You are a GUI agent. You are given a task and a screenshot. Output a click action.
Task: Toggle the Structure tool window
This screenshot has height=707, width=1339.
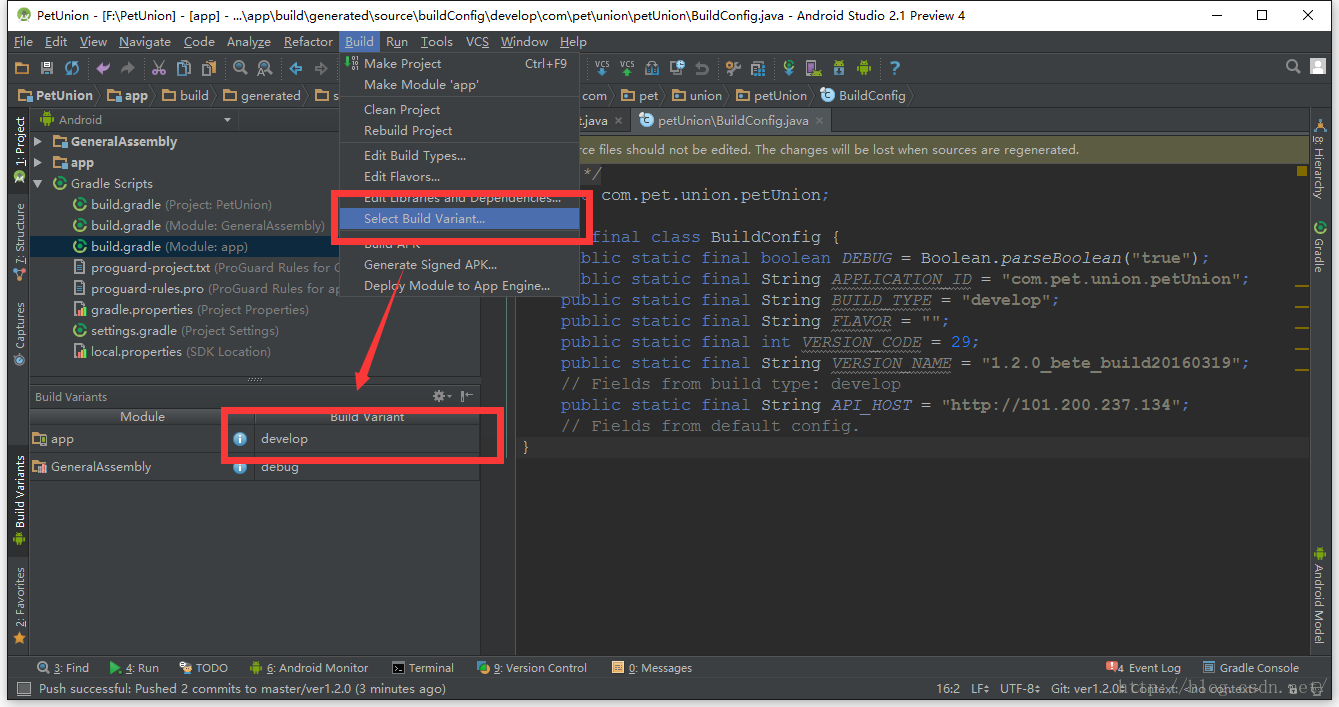click(x=20, y=240)
